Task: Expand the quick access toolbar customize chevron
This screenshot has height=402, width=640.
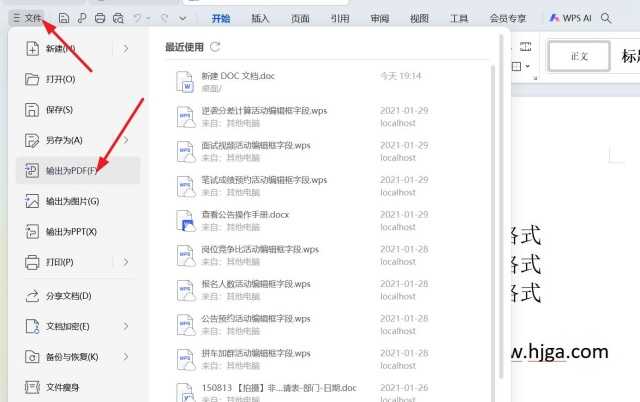Action: coord(183,18)
